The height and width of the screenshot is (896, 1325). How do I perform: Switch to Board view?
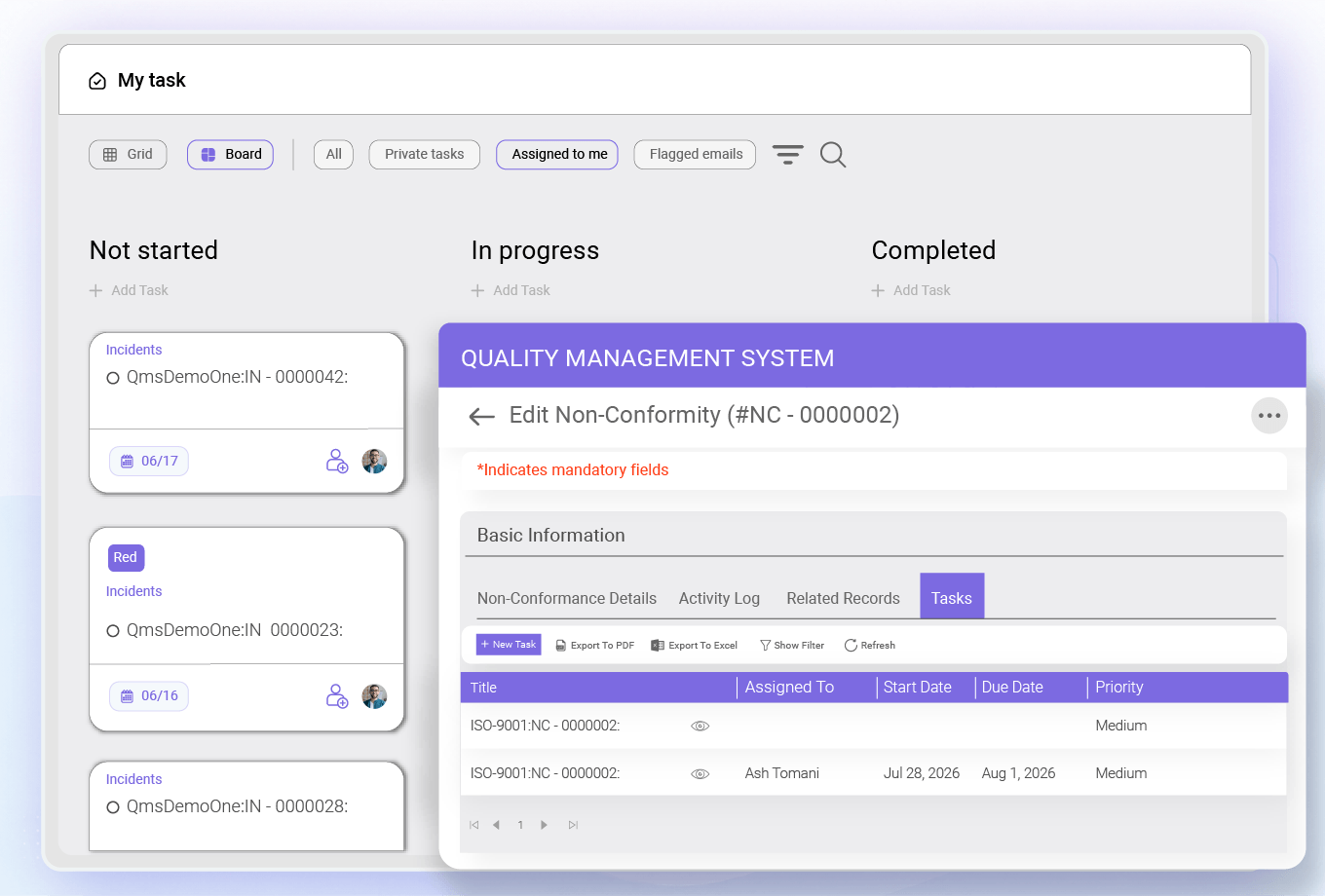click(230, 154)
